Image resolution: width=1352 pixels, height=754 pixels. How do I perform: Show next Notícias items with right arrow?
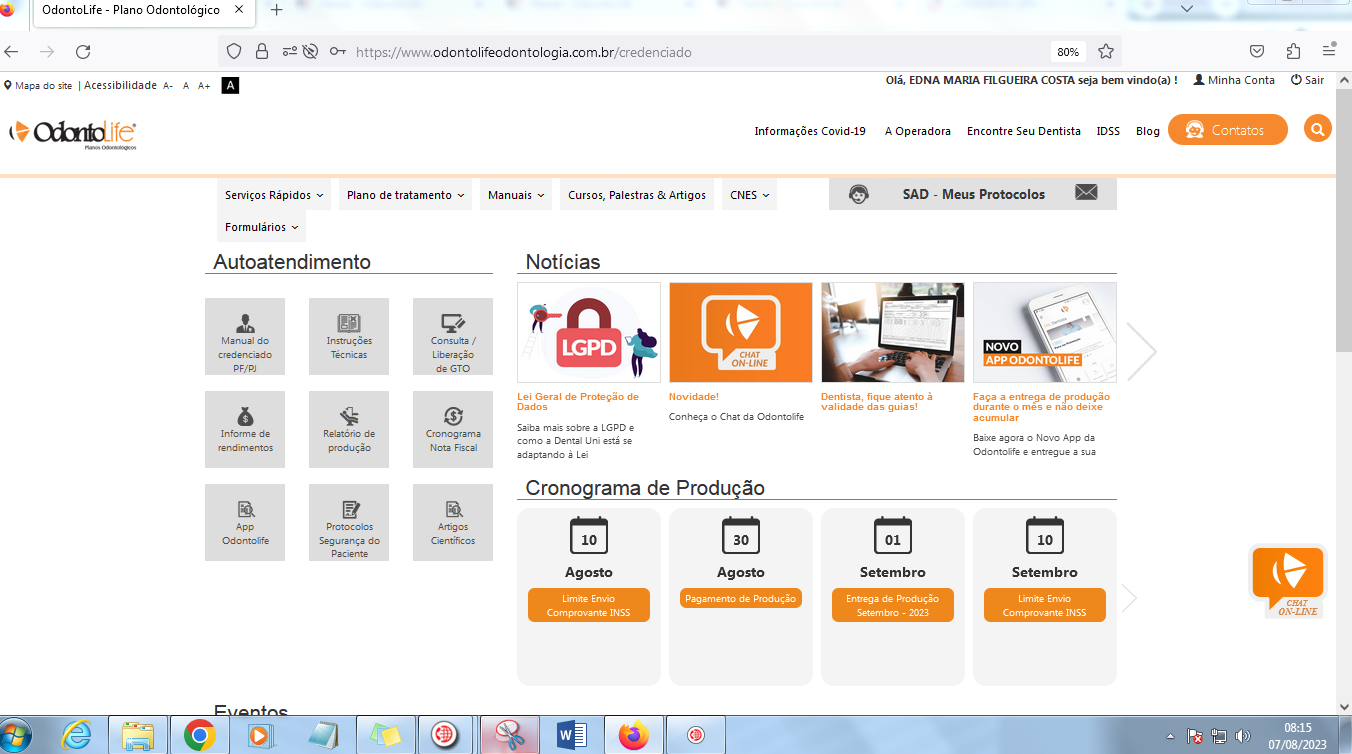click(1141, 351)
